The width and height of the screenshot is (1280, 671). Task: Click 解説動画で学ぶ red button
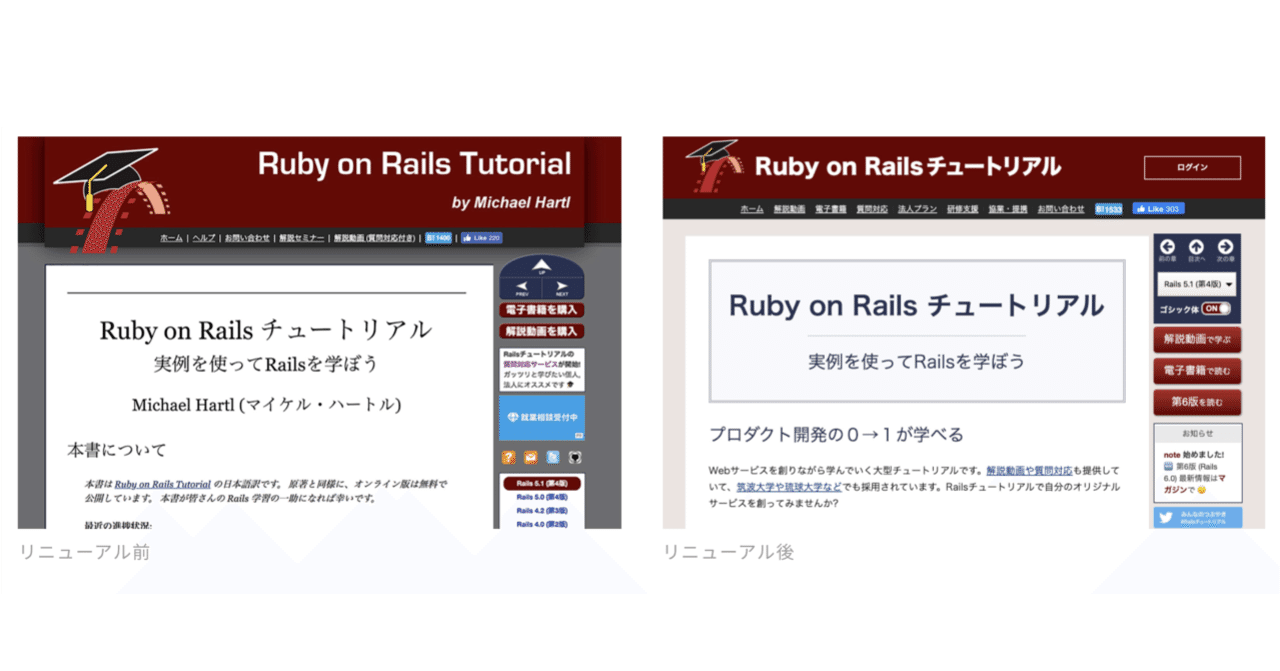1197,340
